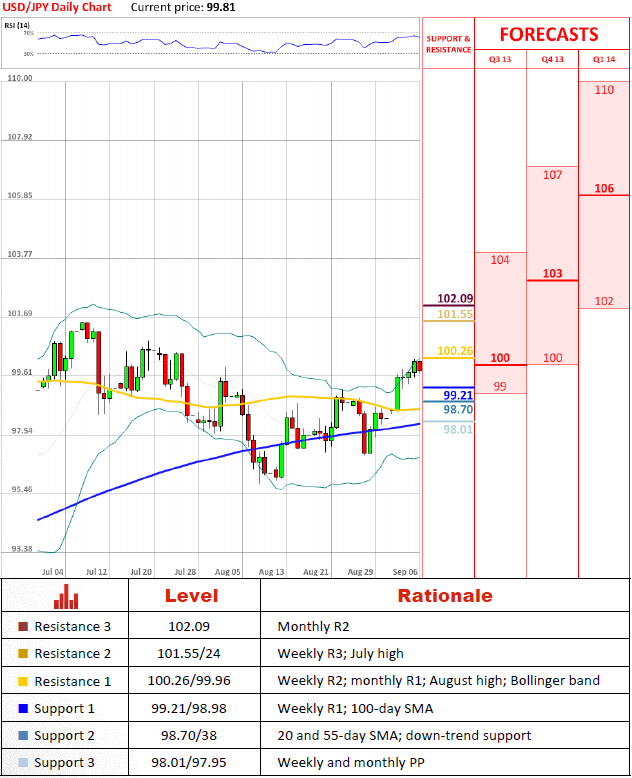Click the 105.85 y-axis price label
This screenshot has height=778, width=632.
point(20,195)
